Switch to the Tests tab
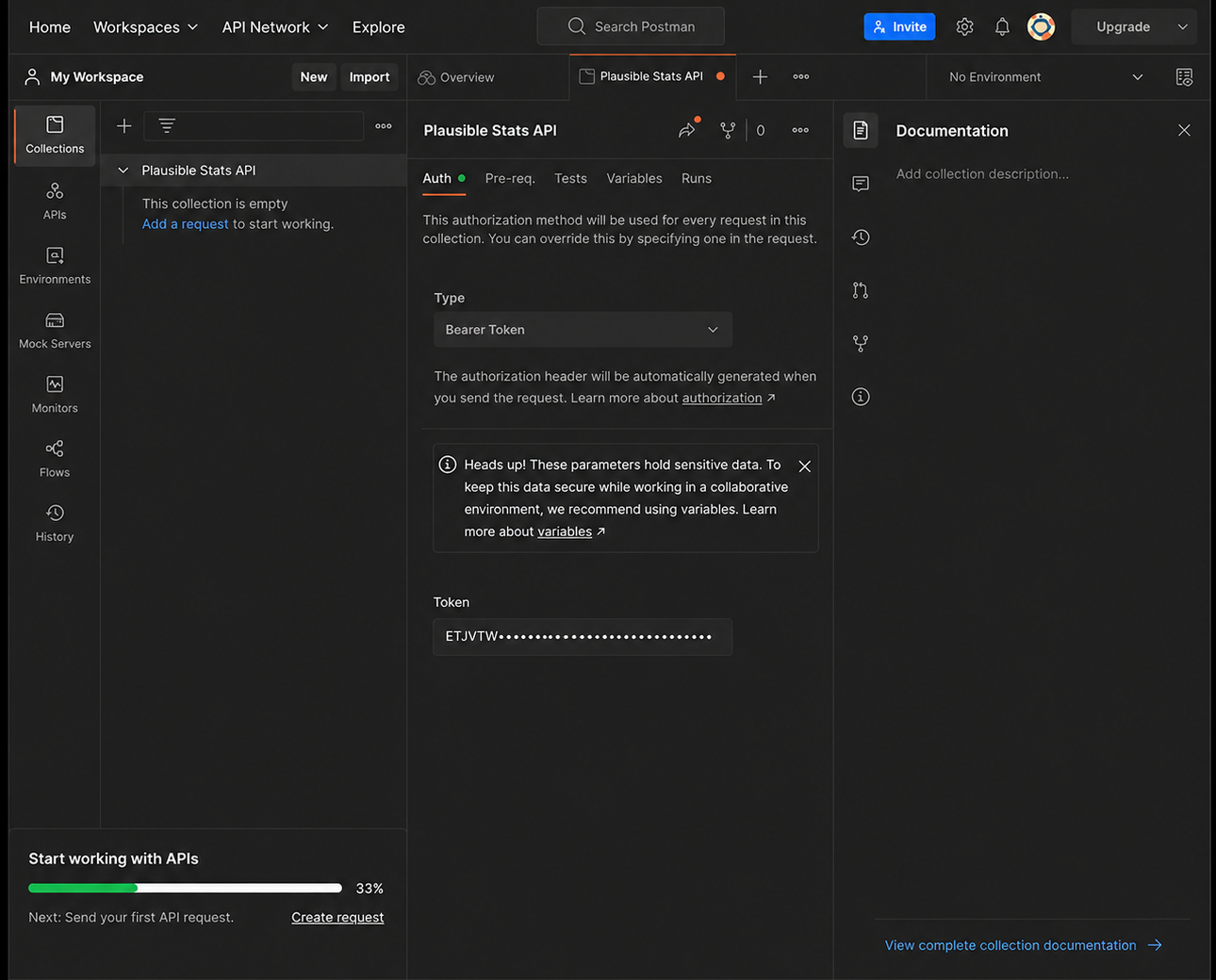Image resolution: width=1216 pixels, height=980 pixels. 570,178
